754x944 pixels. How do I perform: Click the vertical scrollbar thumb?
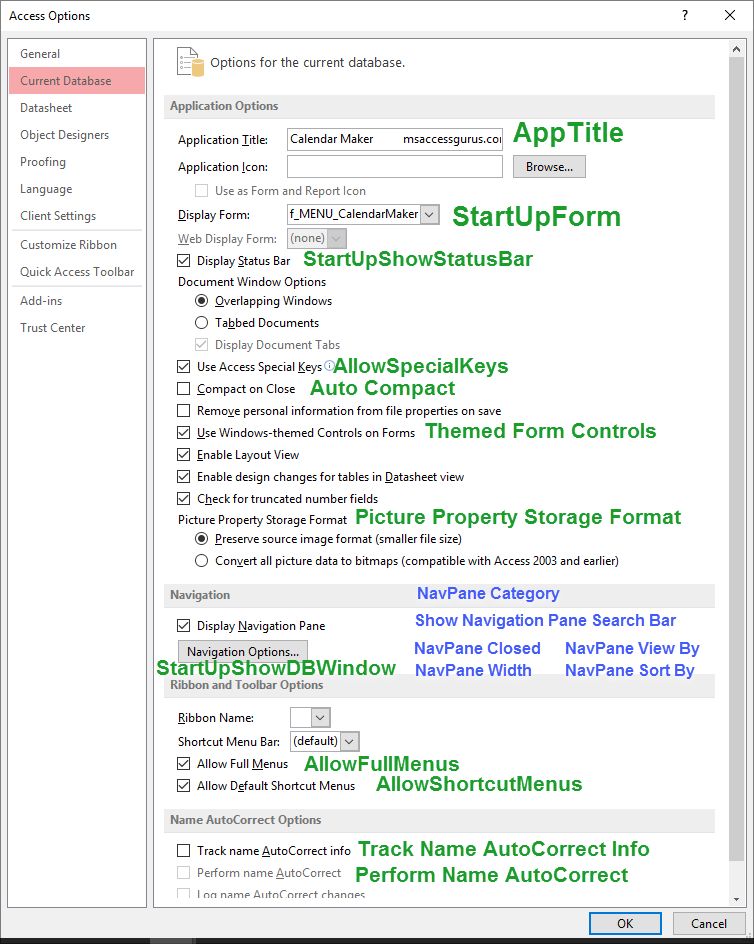tap(736, 459)
